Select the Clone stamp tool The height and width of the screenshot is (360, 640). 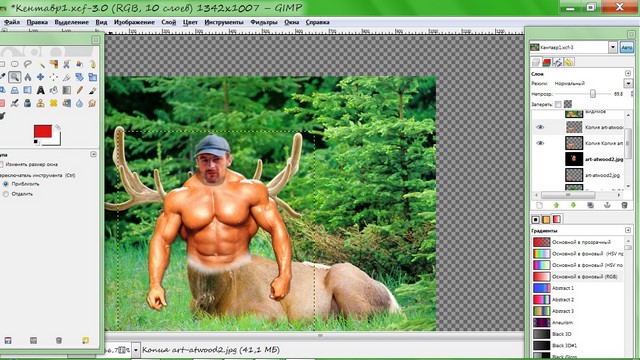click(40, 103)
